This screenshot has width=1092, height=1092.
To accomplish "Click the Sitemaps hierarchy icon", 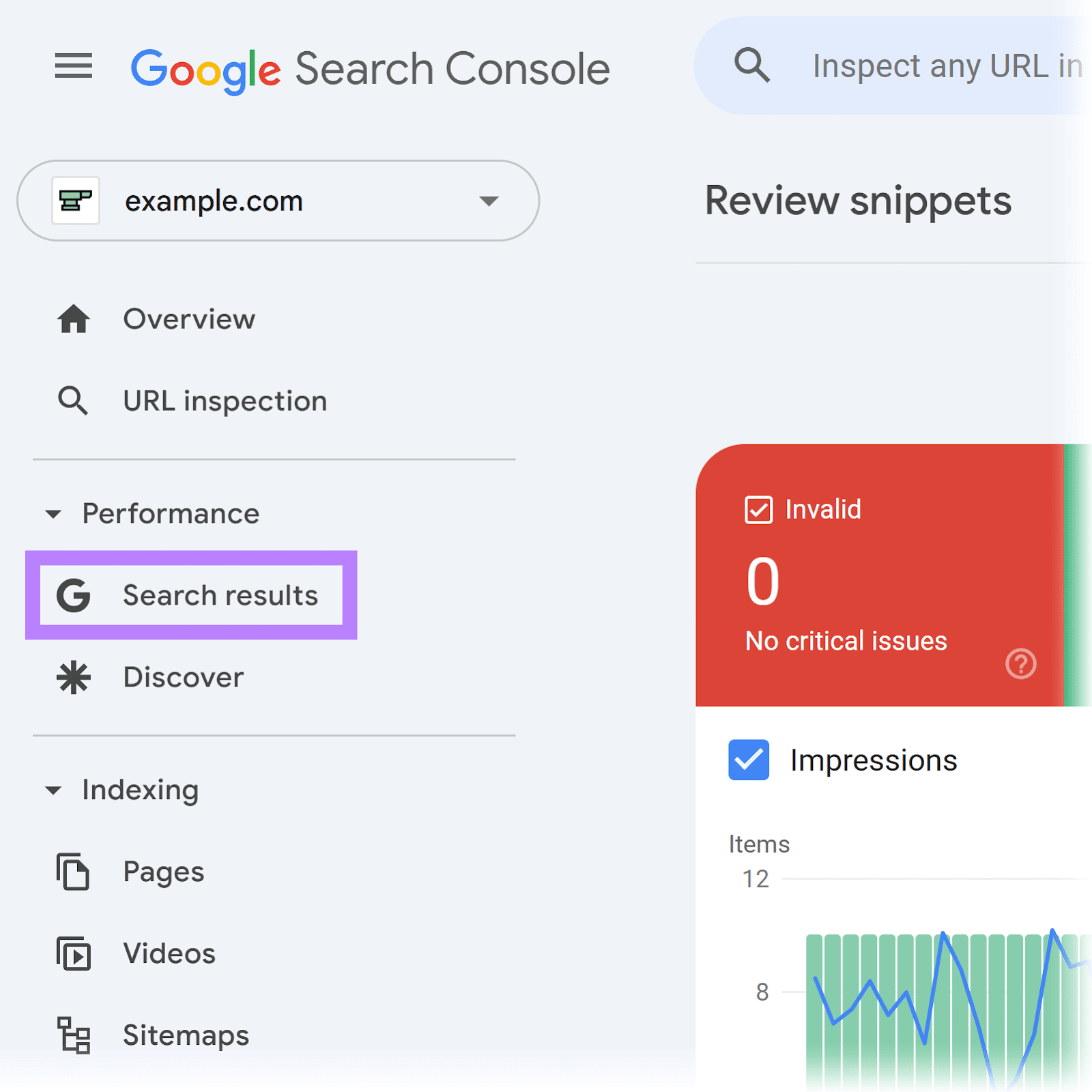I will coord(73,1035).
